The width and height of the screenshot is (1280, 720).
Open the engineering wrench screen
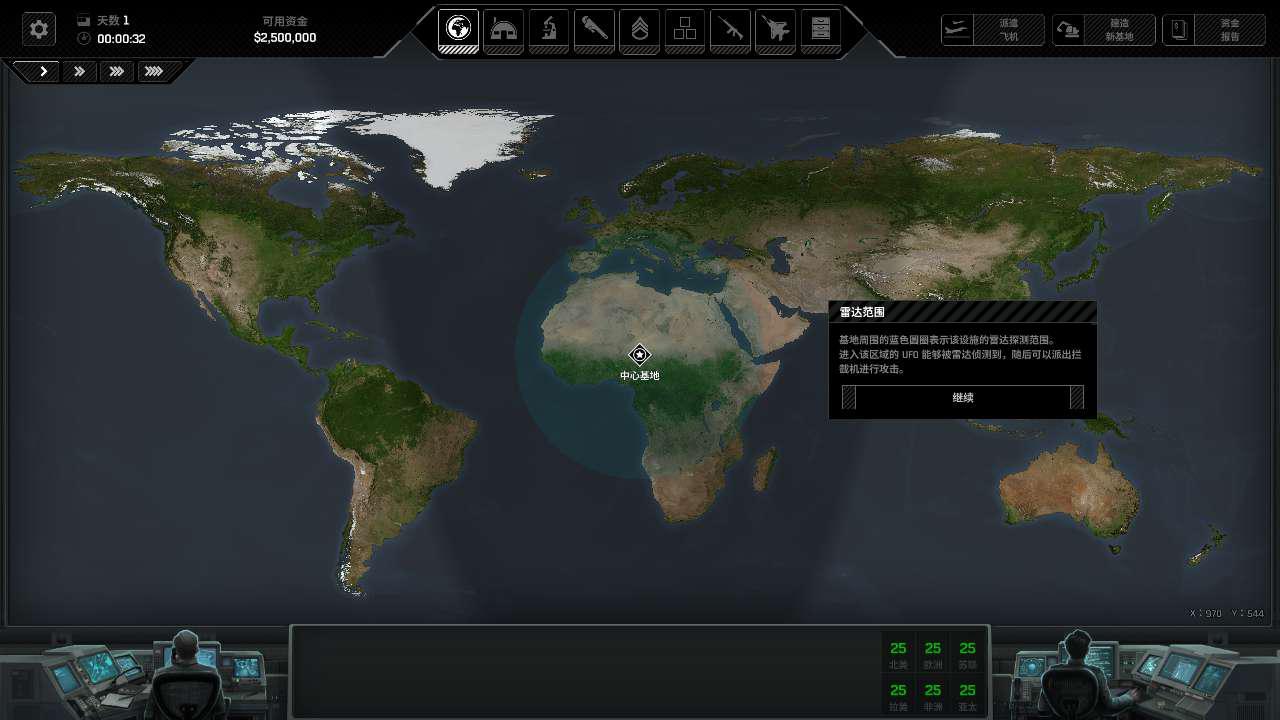click(x=594, y=29)
